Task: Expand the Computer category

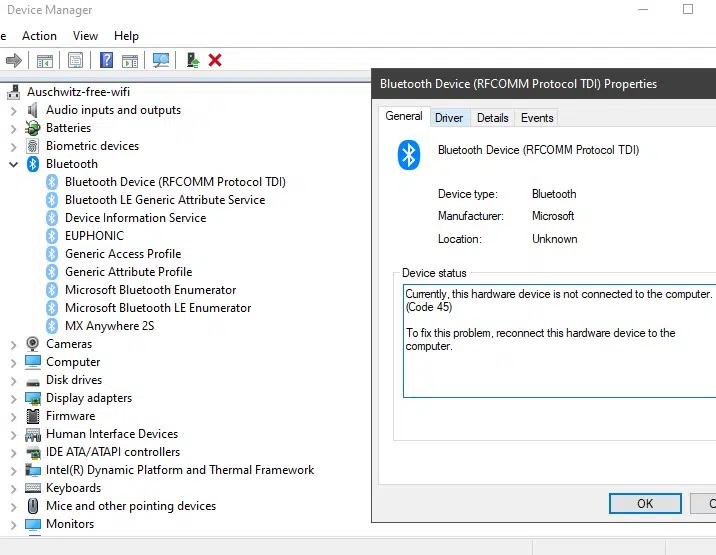Action: [x=14, y=363]
